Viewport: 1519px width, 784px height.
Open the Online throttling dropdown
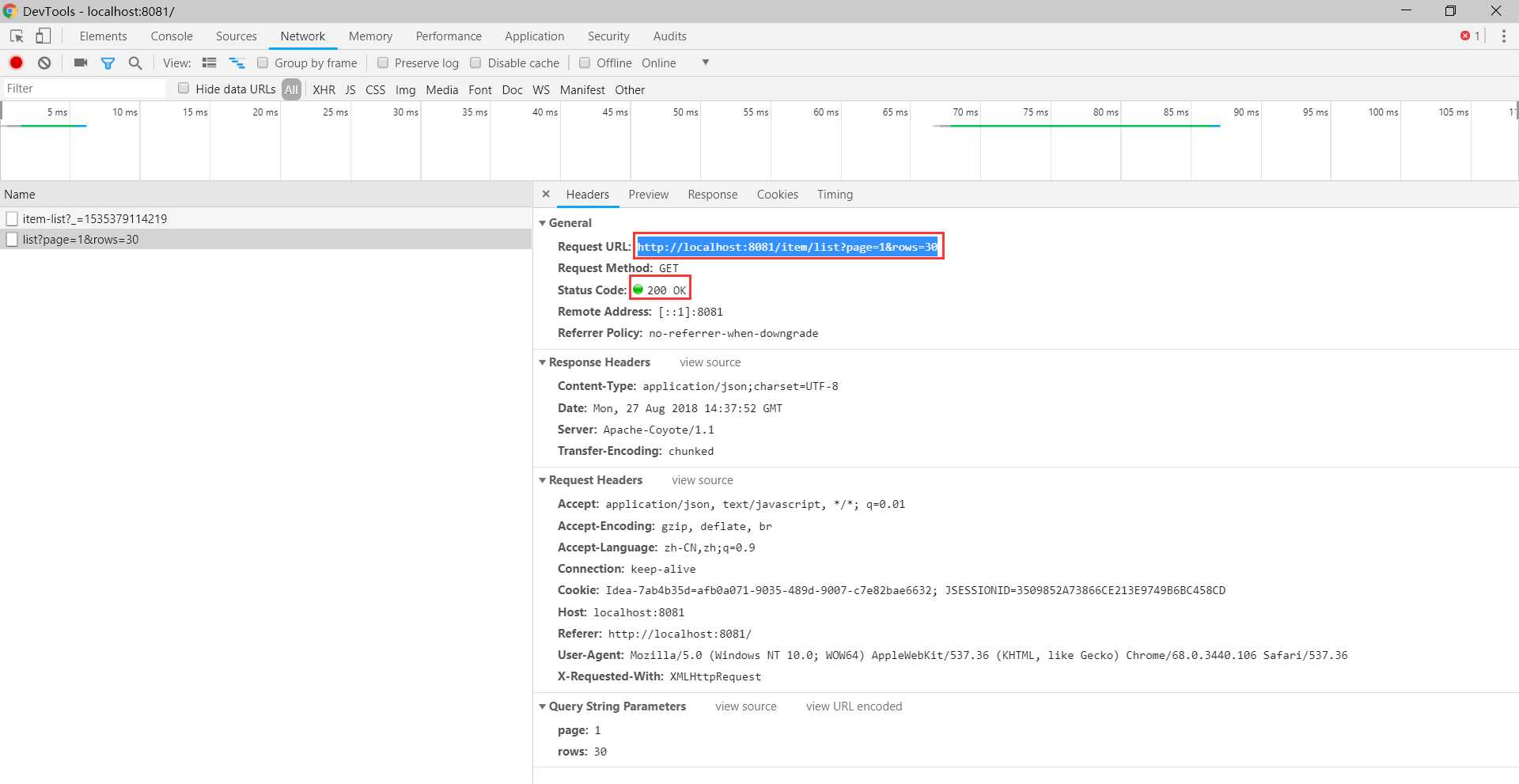[675, 62]
